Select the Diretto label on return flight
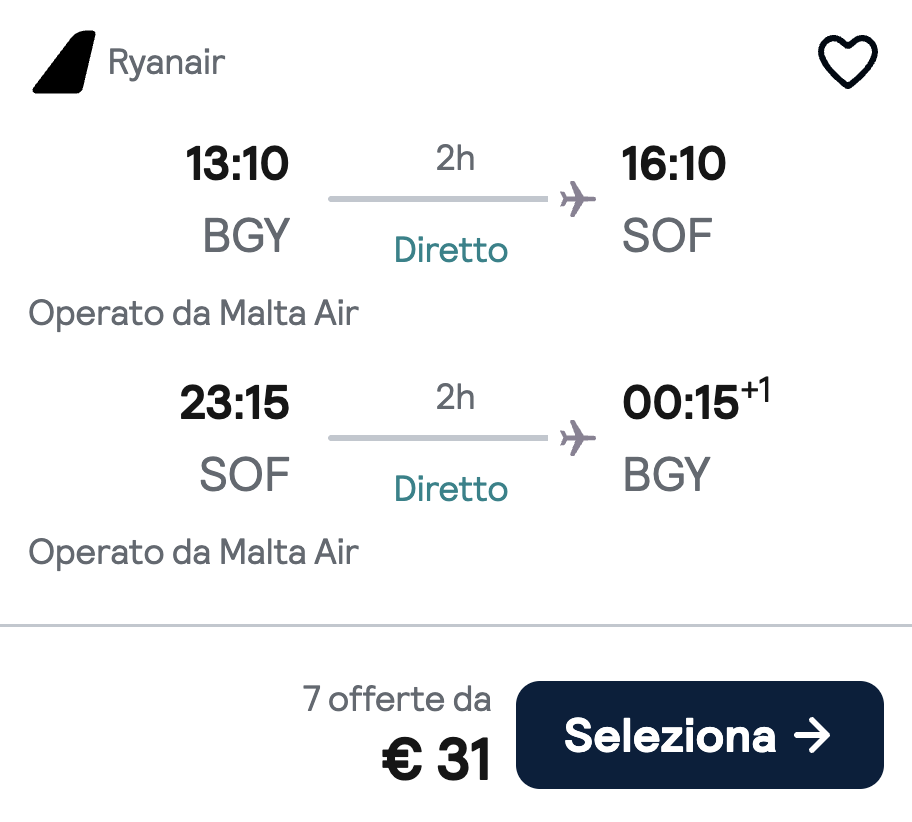 [450, 490]
